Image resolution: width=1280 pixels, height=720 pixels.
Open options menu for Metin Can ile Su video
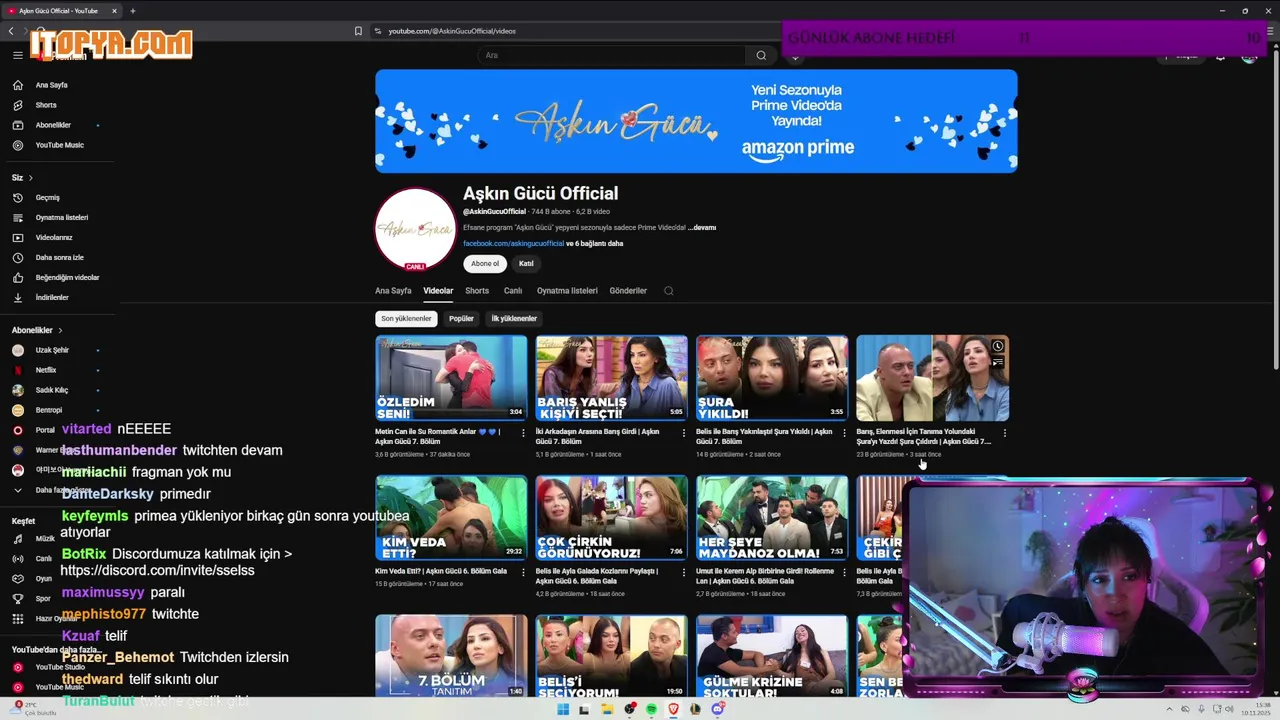(523, 433)
